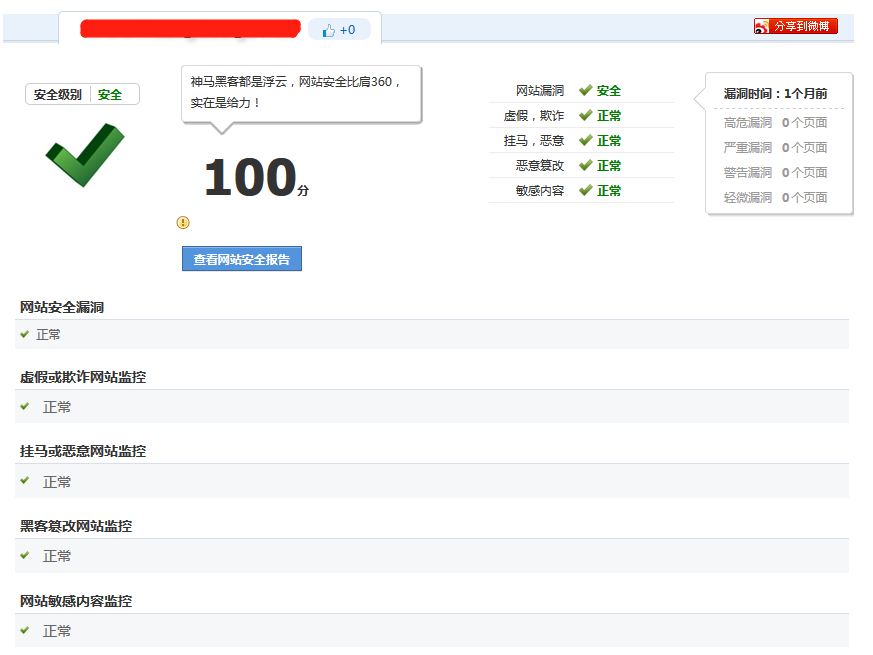
Task: Click the checkmark next to 虚假，欺诈
Action: (585, 115)
